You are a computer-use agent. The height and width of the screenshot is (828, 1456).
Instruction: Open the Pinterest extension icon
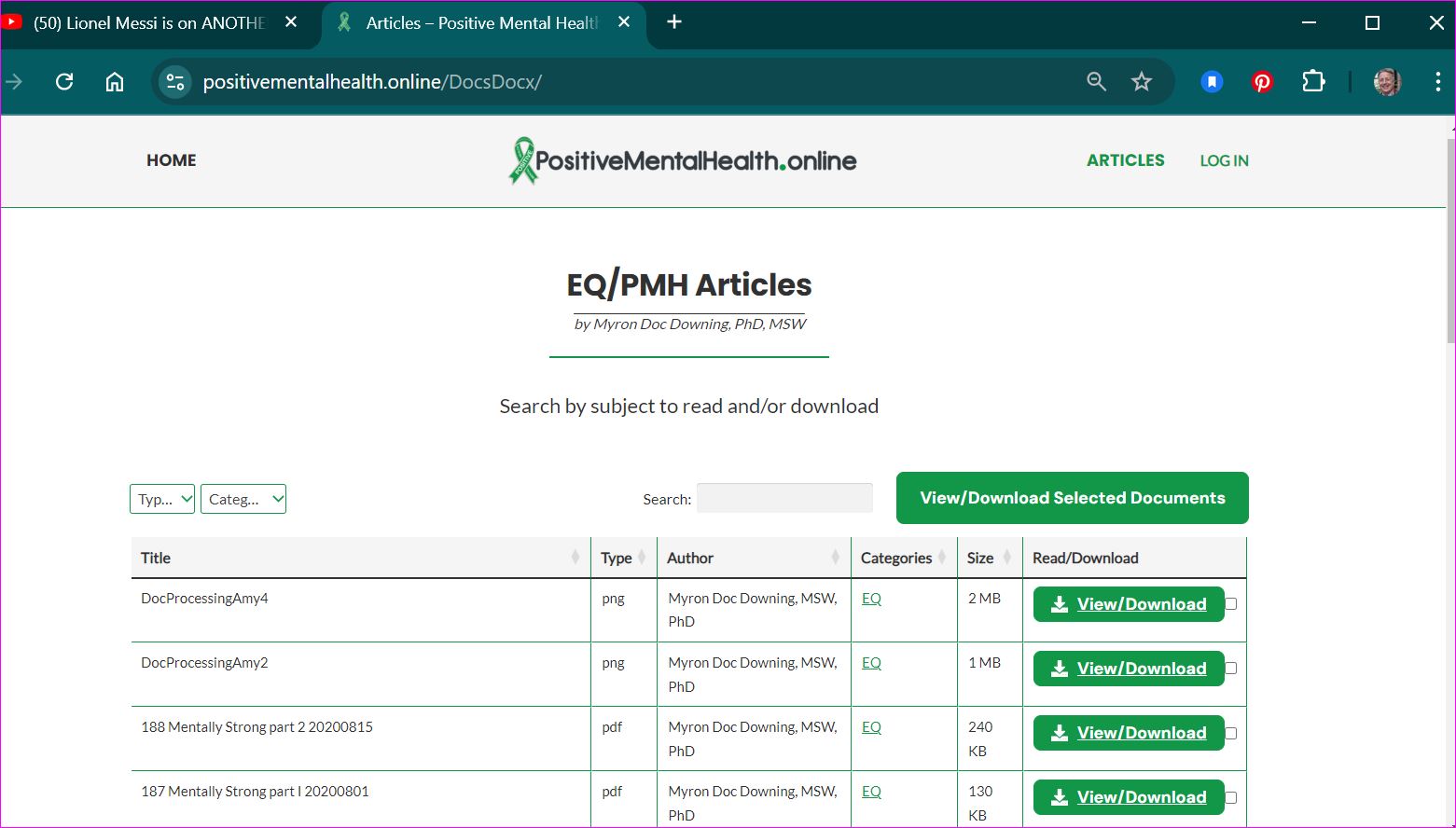(1262, 82)
